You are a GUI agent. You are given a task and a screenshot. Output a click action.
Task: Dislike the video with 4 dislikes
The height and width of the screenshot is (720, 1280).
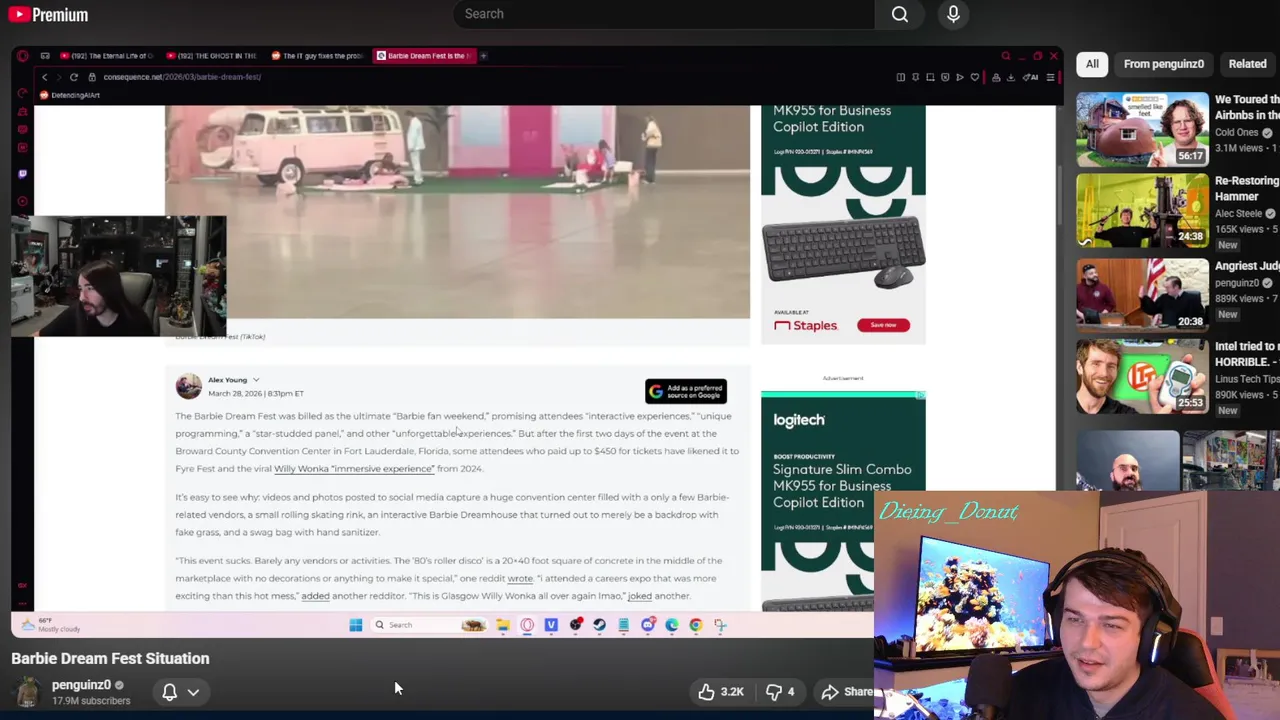[780, 692]
